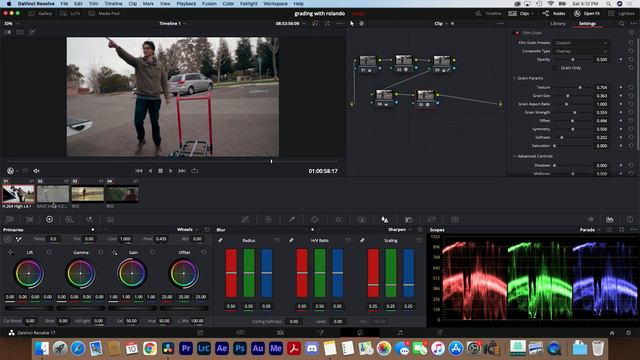This screenshot has width=640, height=360.
Task: Skip to the last frame
Action: tap(182, 171)
